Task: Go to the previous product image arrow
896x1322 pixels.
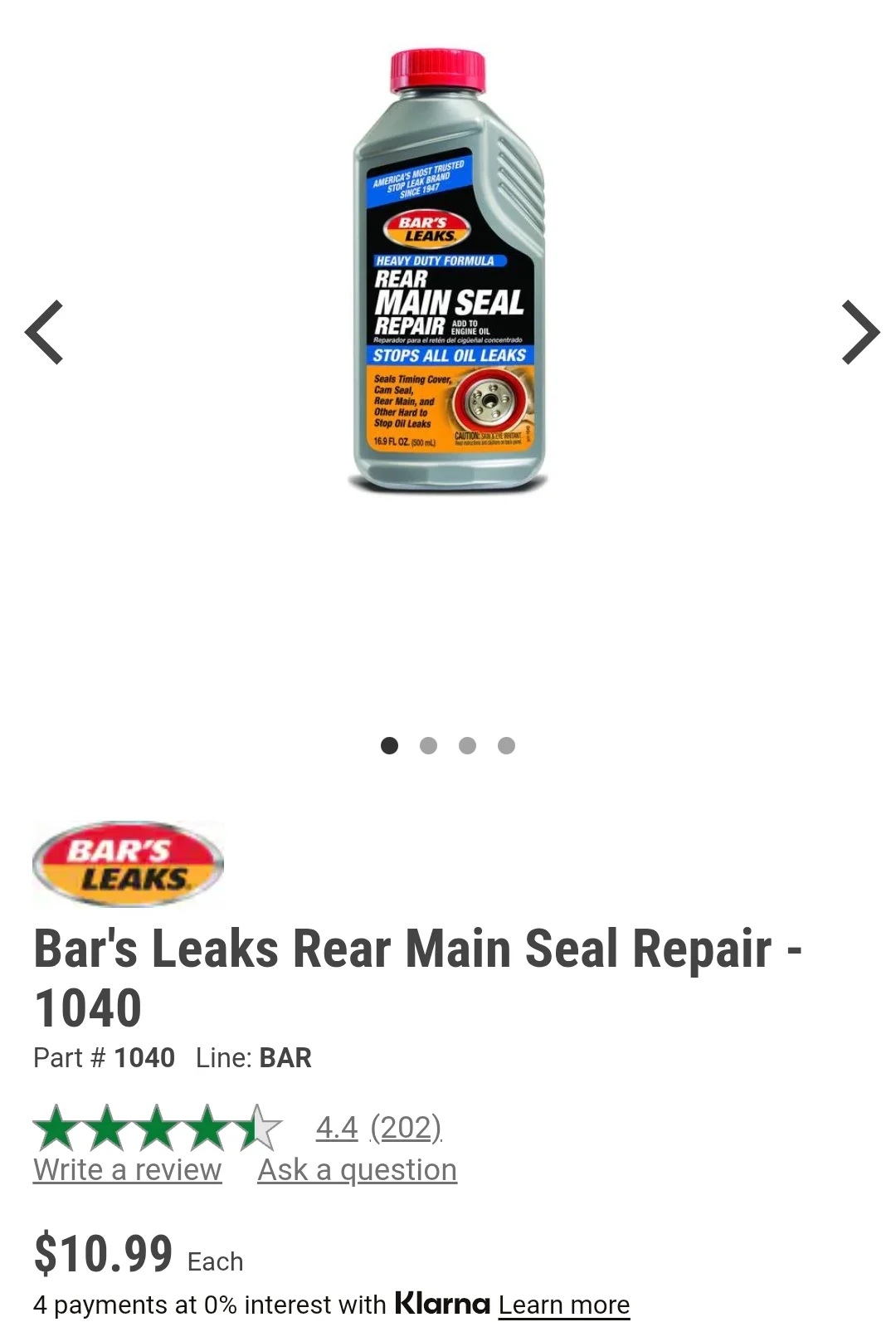Action: click(44, 332)
